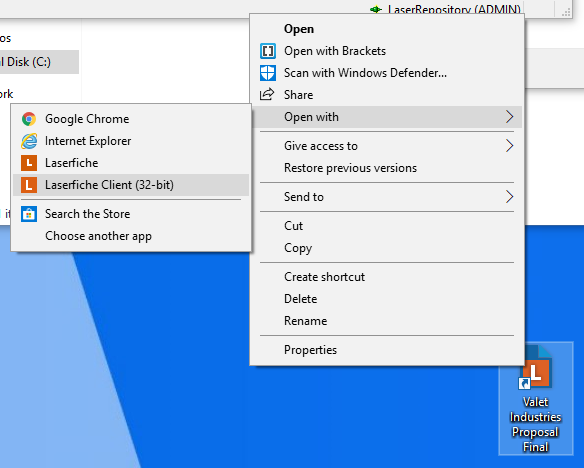Image resolution: width=584 pixels, height=468 pixels.
Task: Click the orange Laserfiche icon in submenu
Action: pos(29,163)
